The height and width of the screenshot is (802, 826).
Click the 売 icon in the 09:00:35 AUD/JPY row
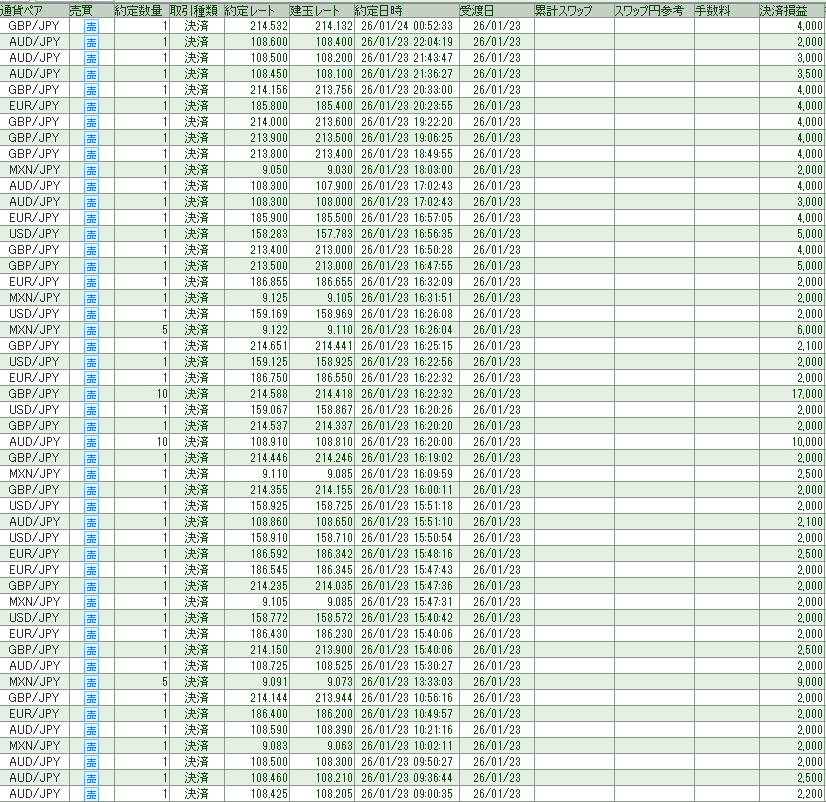[x=91, y=794]
